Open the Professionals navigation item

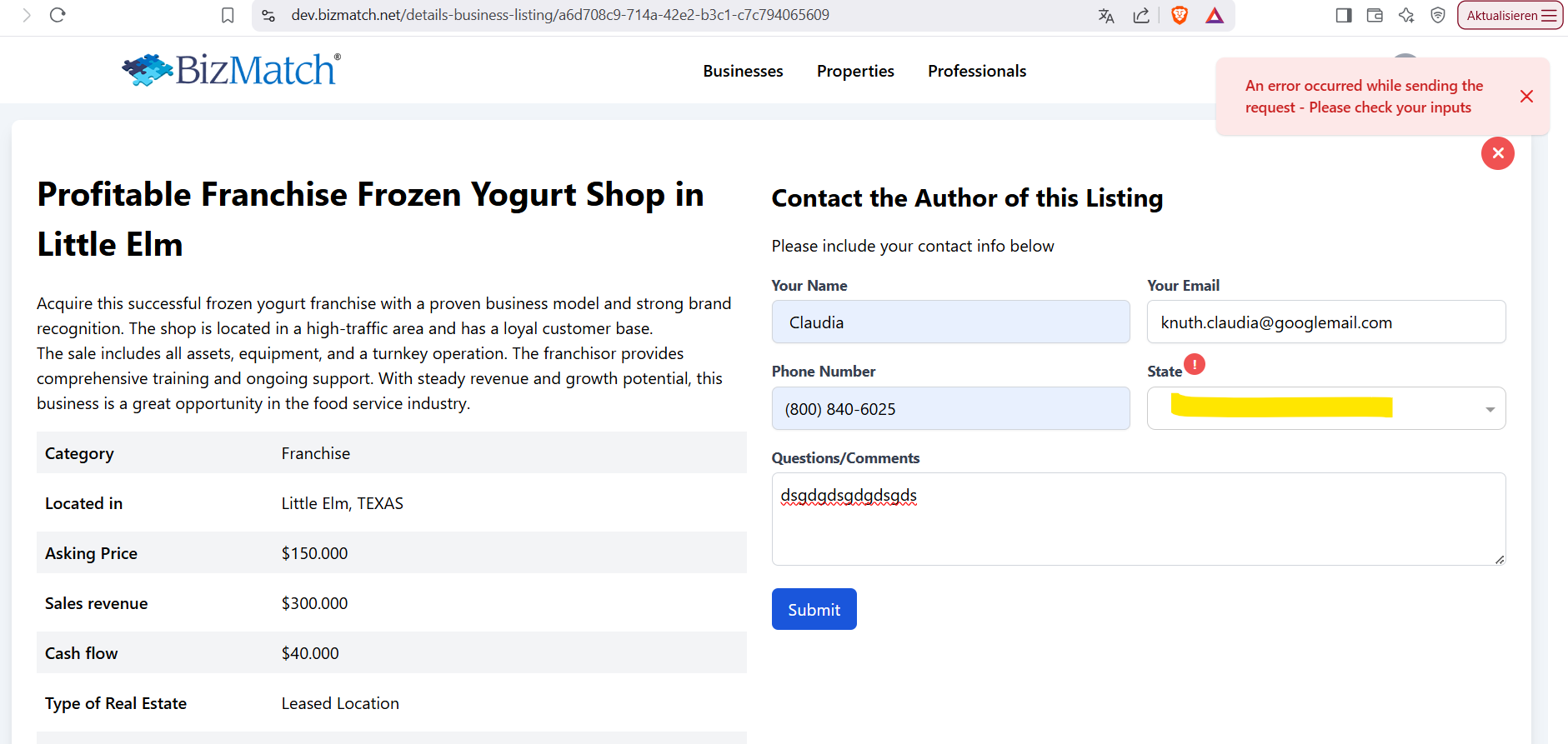977,71
